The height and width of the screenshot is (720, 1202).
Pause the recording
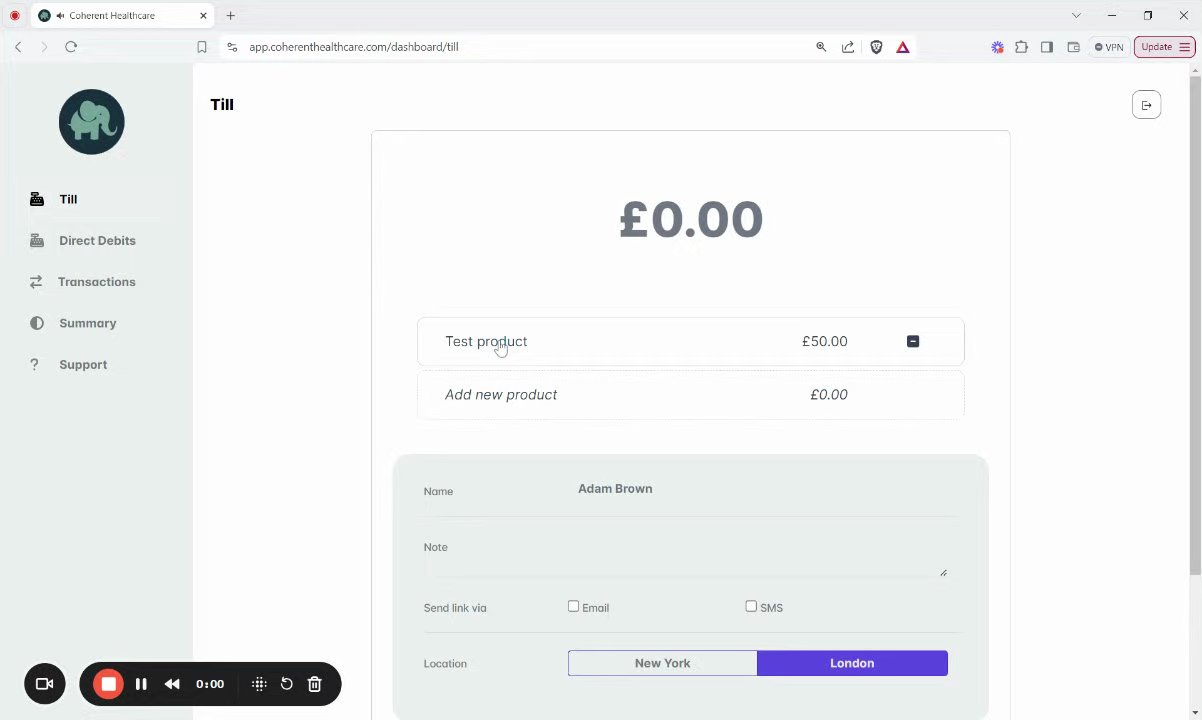[141, 684]
